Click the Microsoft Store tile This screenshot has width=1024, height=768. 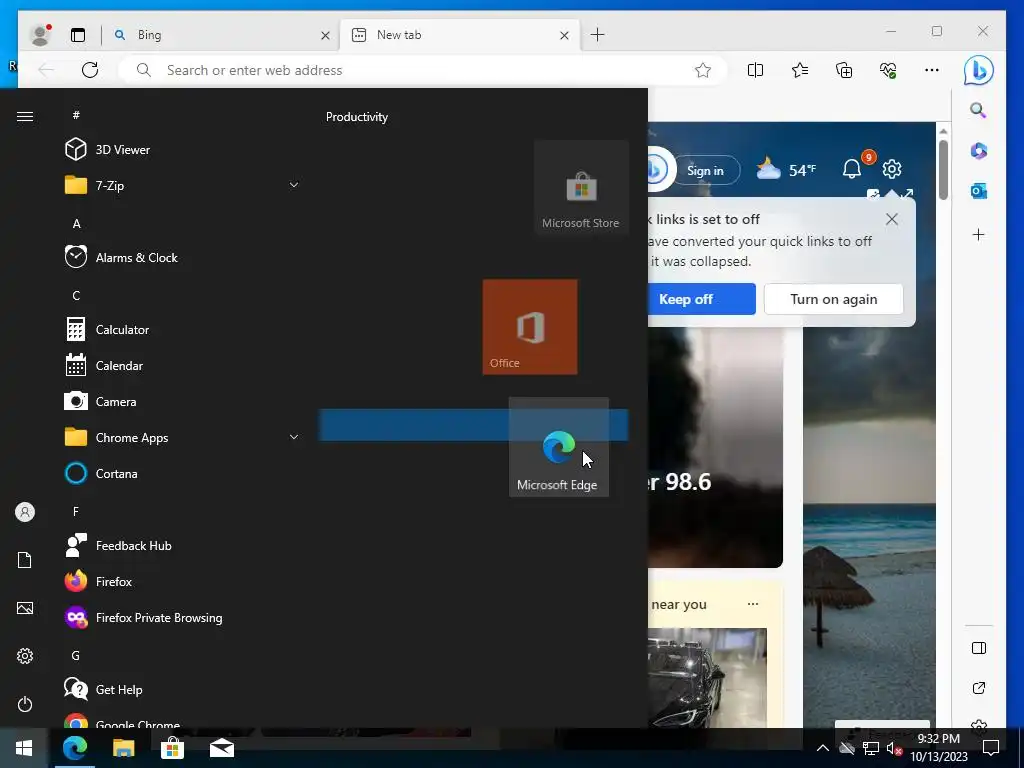tap(581, 187)
